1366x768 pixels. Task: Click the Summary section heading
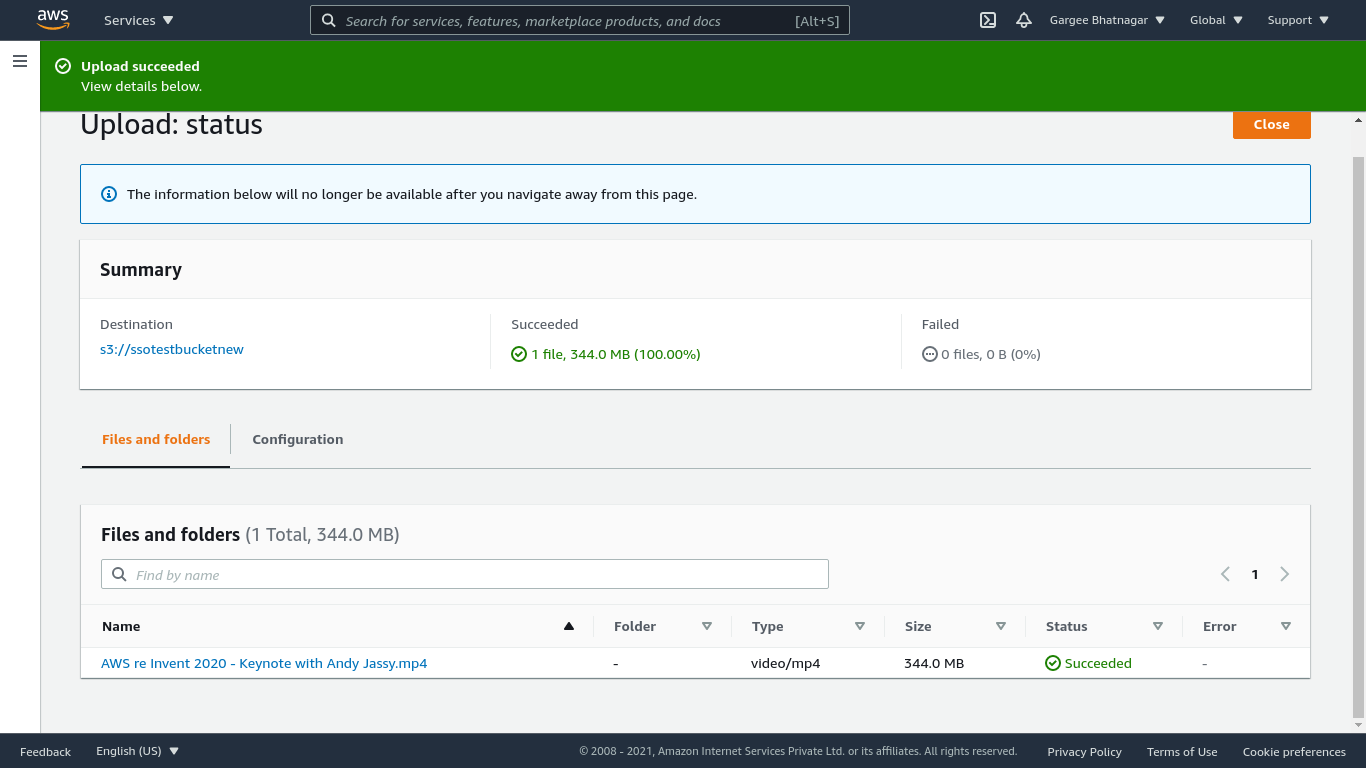(x=141, y=270)
